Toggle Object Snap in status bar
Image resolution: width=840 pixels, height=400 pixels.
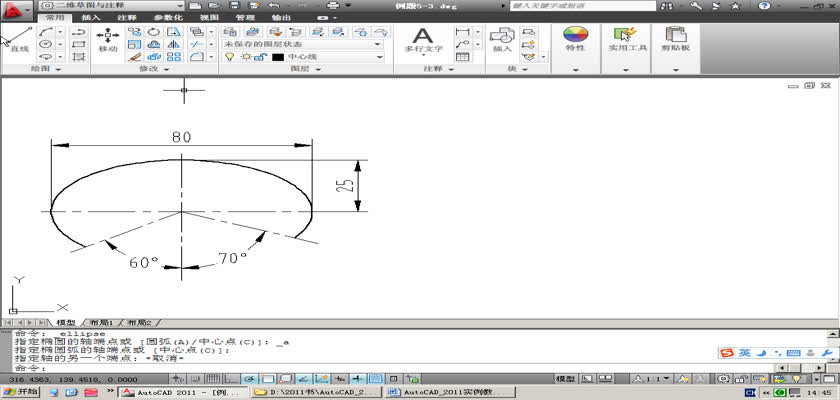point(267,379)
